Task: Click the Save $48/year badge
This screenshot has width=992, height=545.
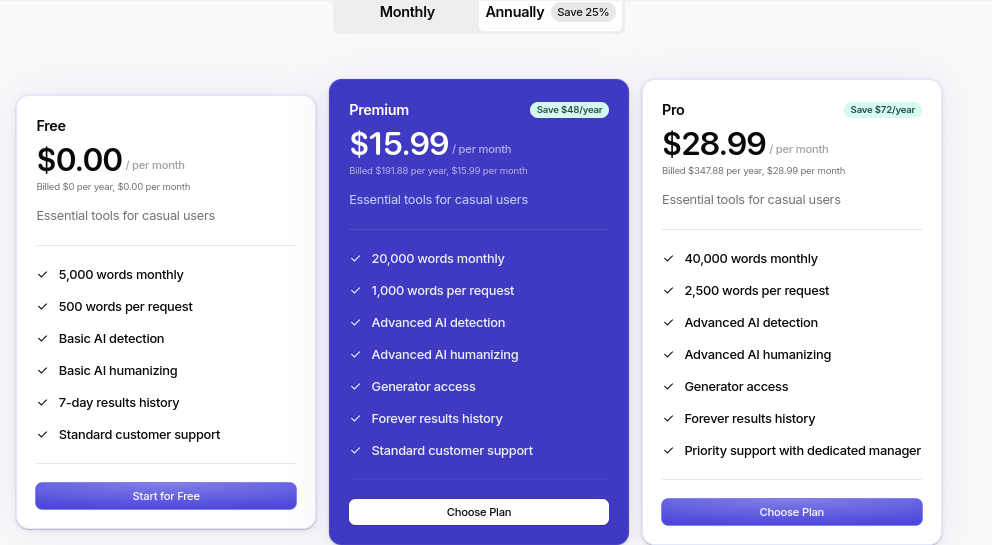Action: click(569, 110)
